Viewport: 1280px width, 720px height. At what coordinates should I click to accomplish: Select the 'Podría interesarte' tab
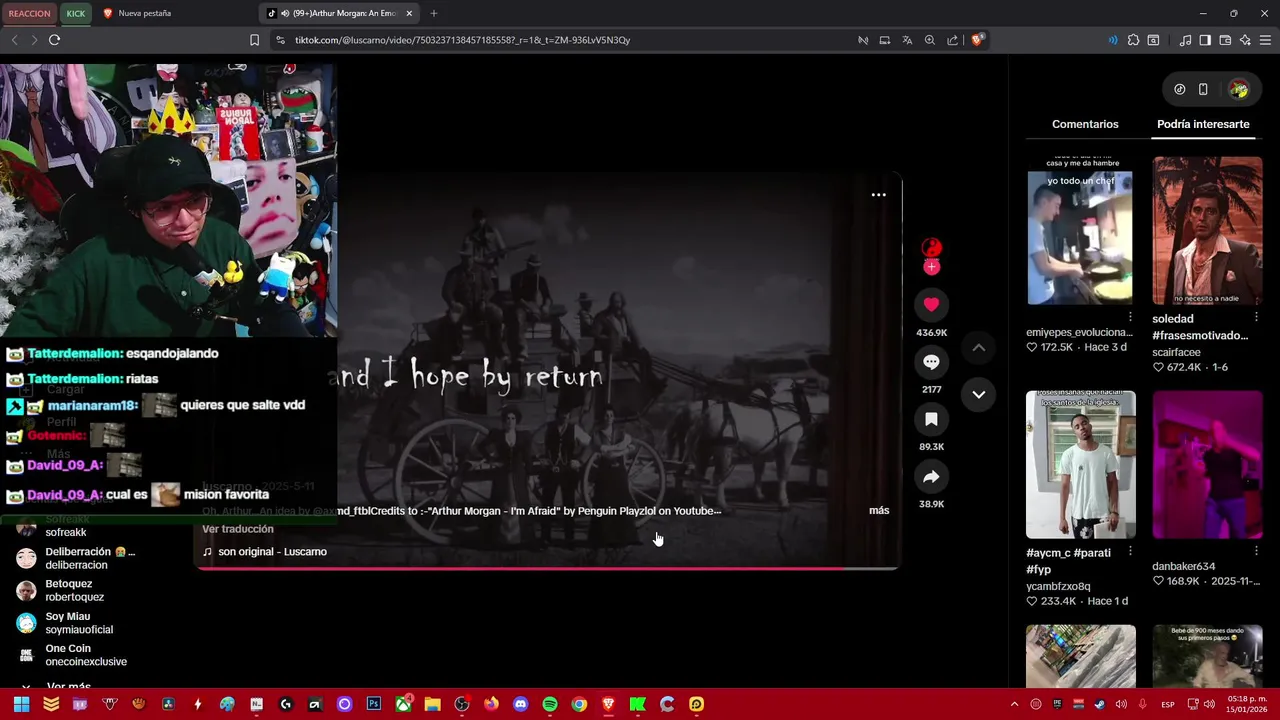click(1203, 124)
